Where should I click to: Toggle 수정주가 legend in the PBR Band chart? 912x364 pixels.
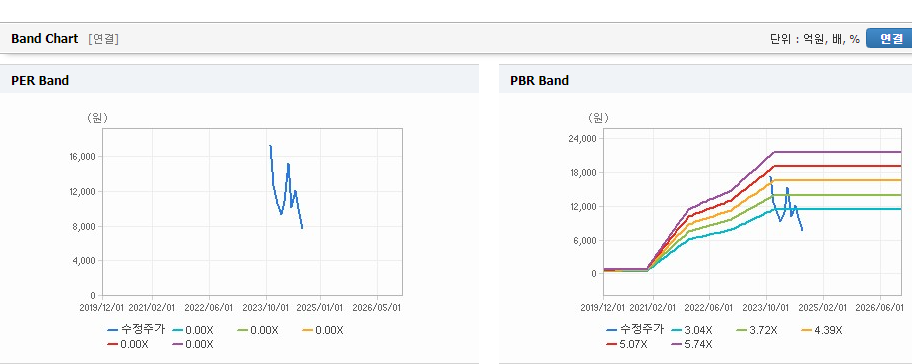[x=635, y=330]
